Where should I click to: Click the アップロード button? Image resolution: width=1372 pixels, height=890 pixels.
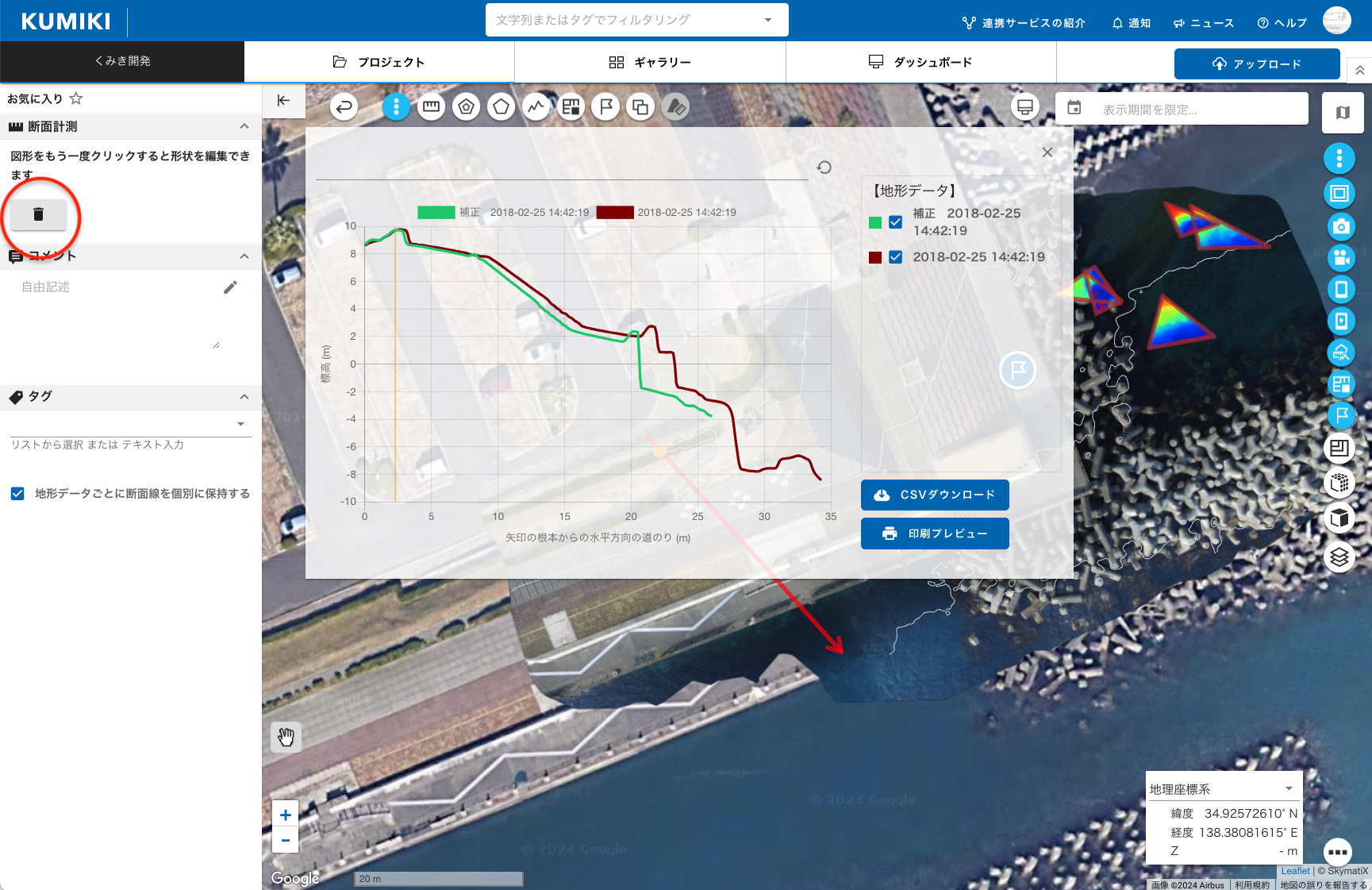1257,64
